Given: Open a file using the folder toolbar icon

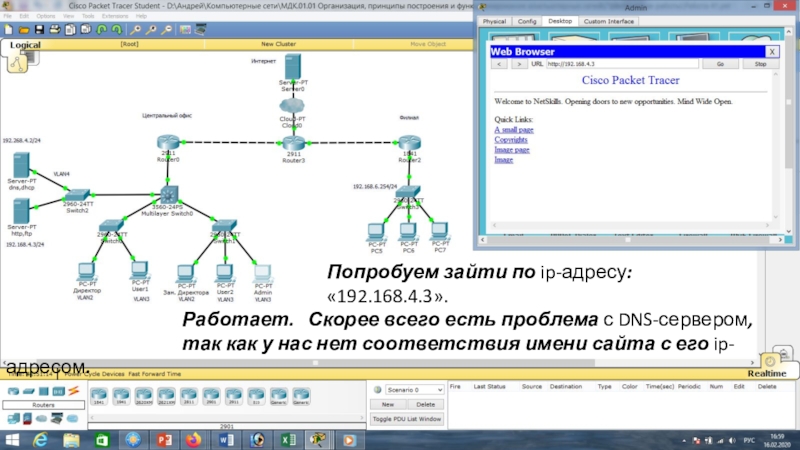Looking at the screenshot, I should [x=24, y=30].
